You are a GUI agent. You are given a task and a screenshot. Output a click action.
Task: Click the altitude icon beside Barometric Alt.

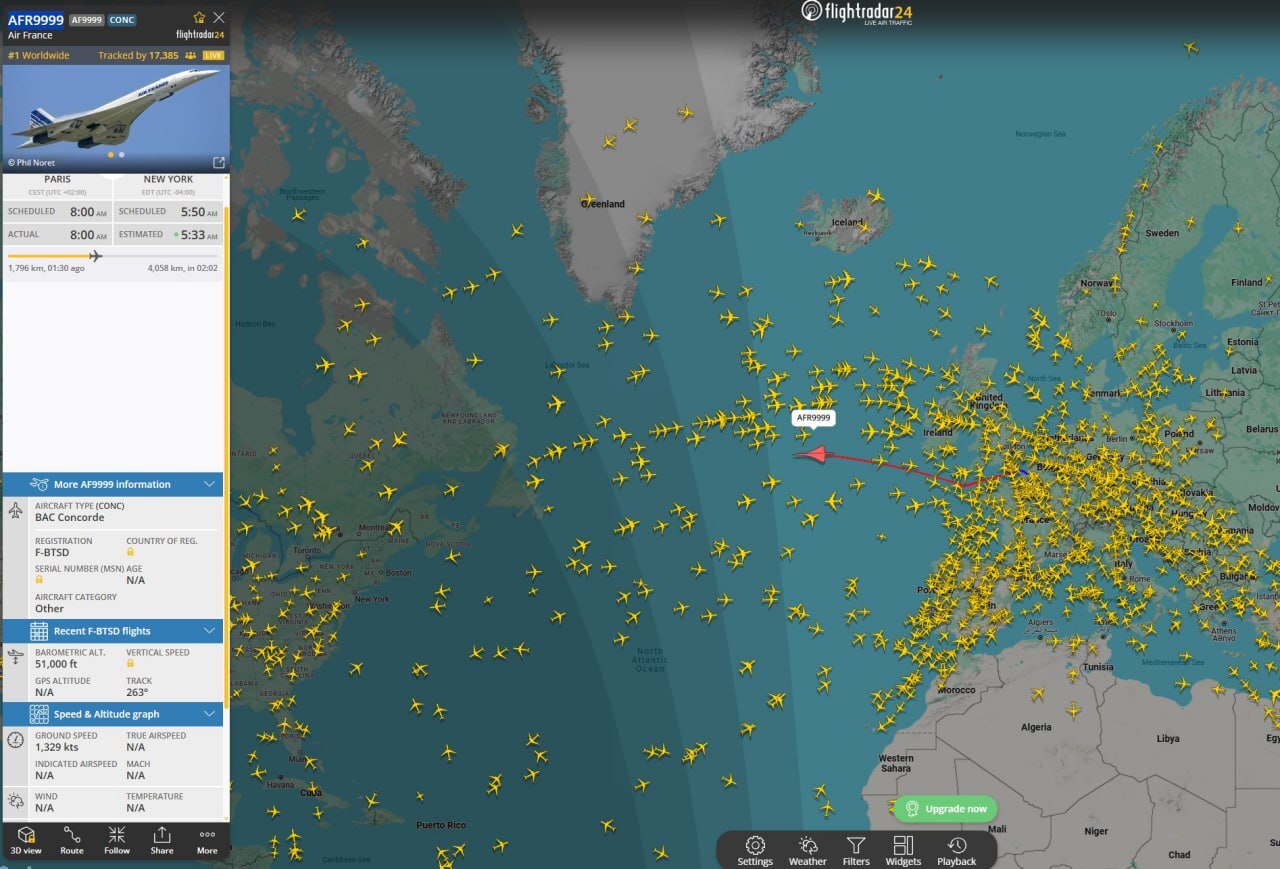[15, 657]
